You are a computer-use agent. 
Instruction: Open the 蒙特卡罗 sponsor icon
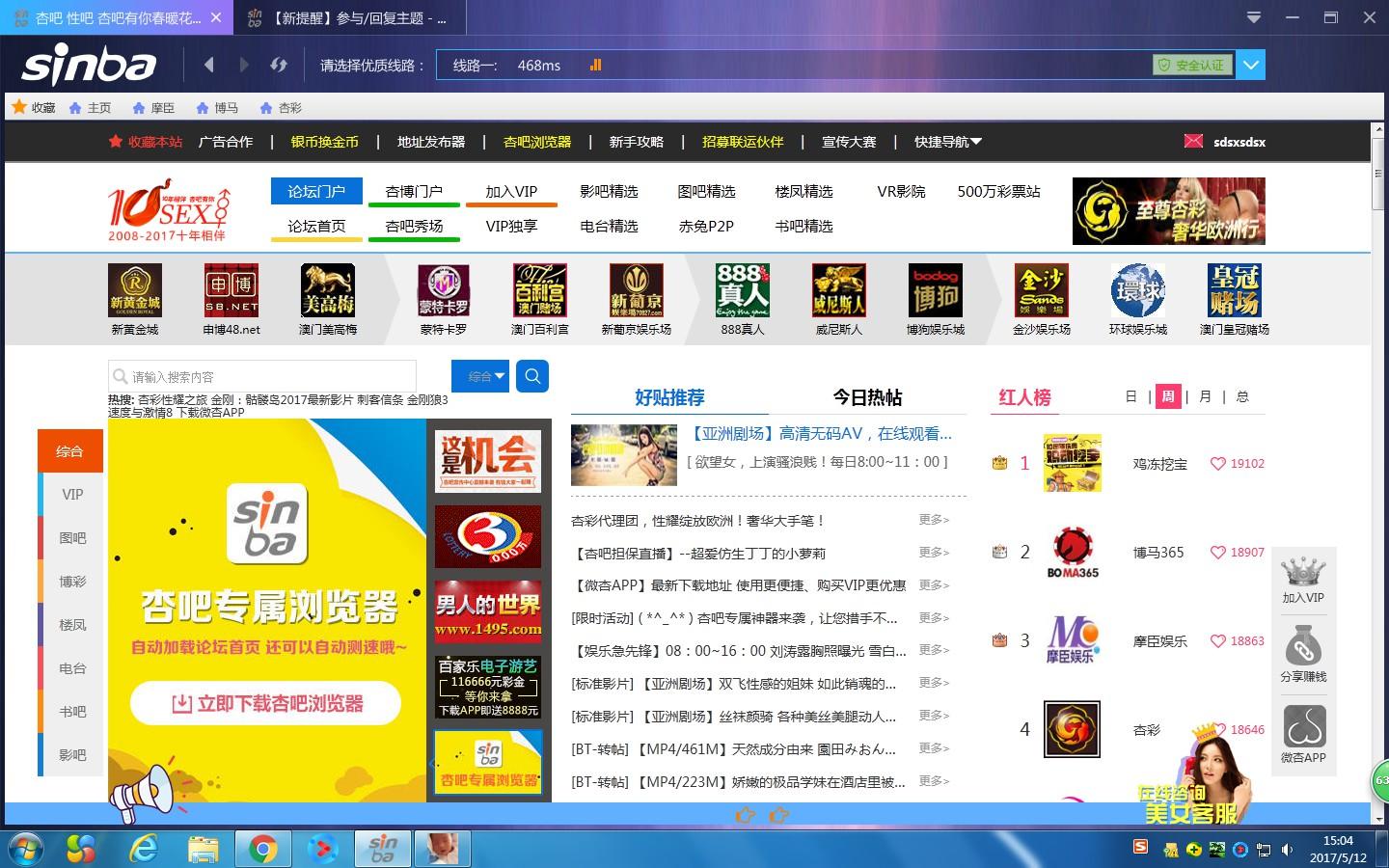pos(444,290)
